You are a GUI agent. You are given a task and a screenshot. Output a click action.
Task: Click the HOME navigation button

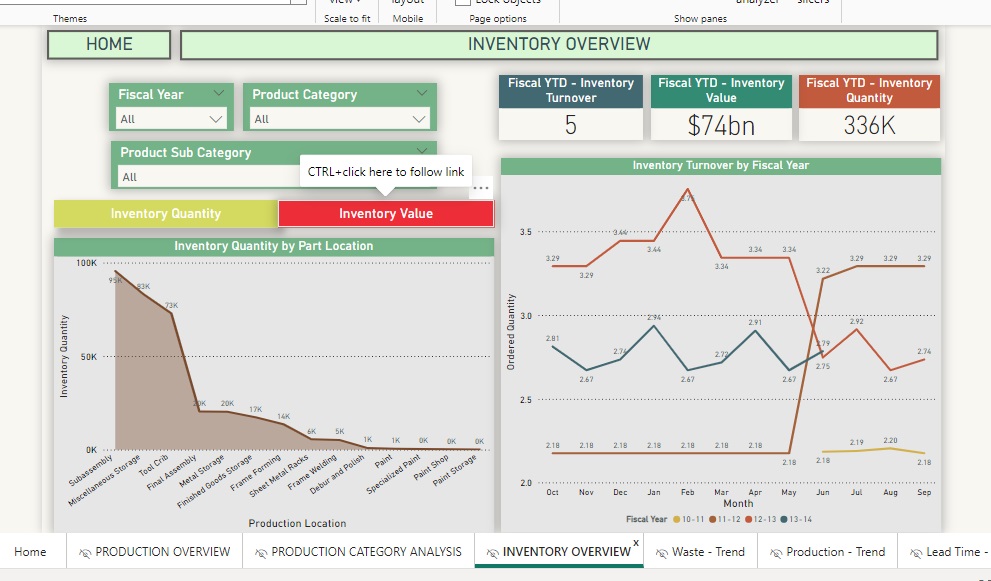109,44
